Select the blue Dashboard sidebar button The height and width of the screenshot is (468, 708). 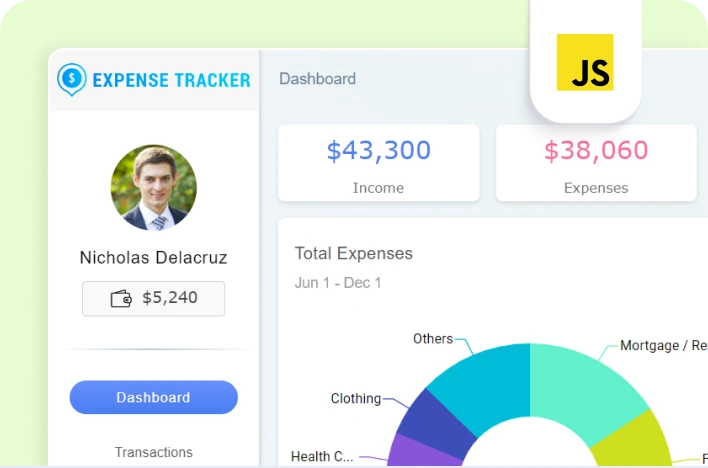[153, 397]
